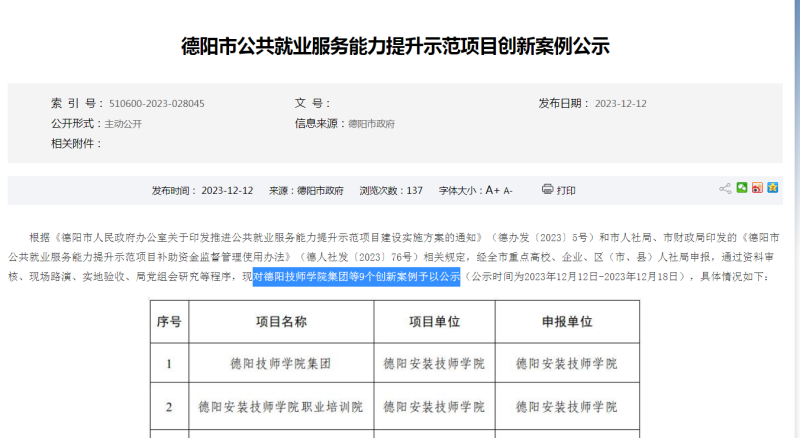800x438 pixels.
Task: Click 来源：德阳市政府 in the toolbar
Action: point(306,191)
